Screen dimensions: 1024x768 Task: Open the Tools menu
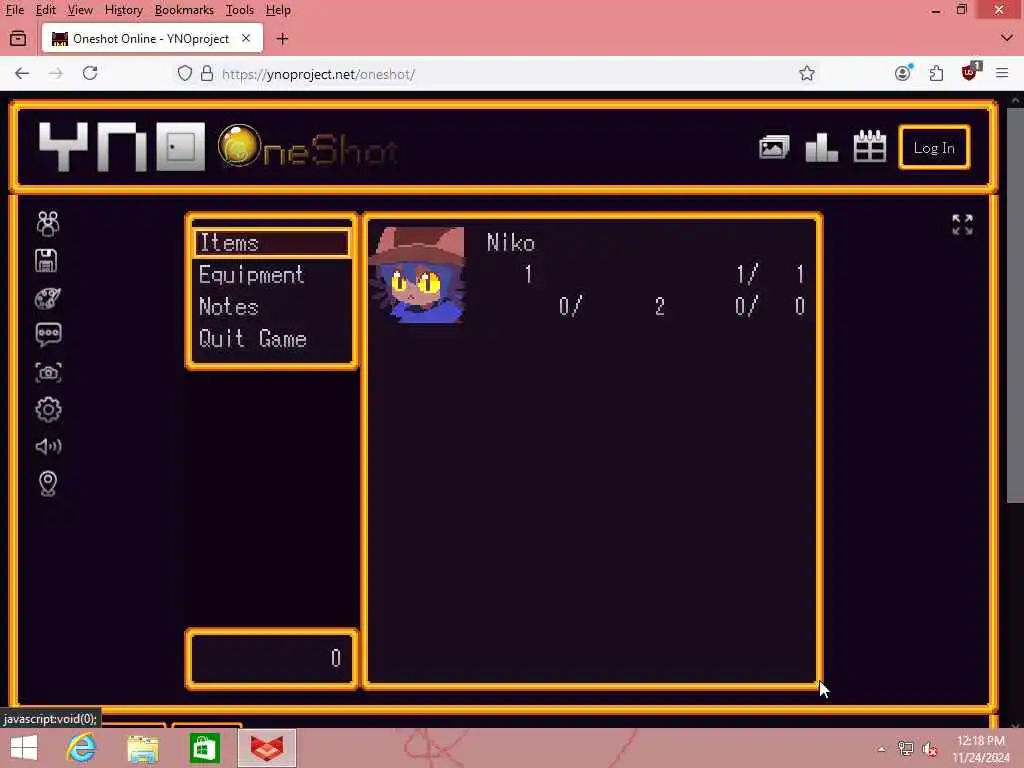click(239, 10)
